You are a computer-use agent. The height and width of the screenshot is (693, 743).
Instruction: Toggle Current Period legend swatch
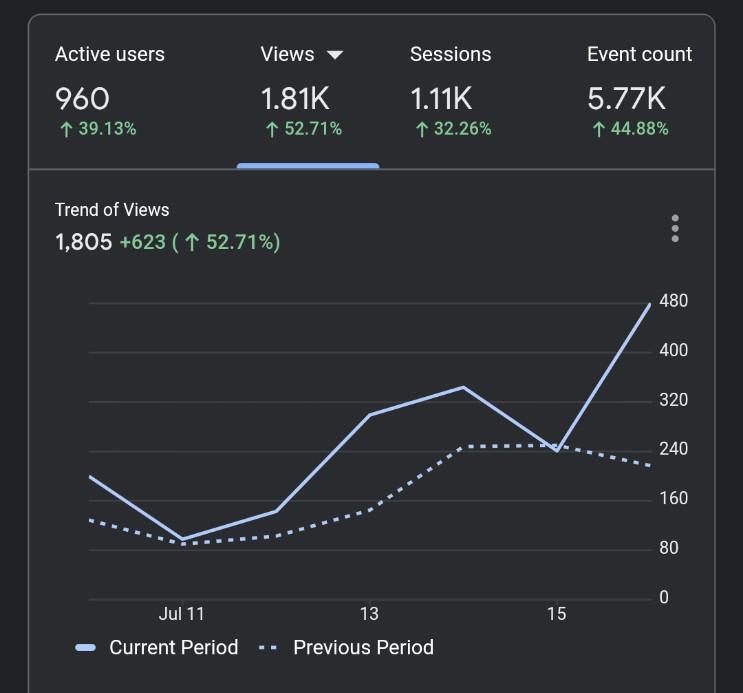(85, 647)
